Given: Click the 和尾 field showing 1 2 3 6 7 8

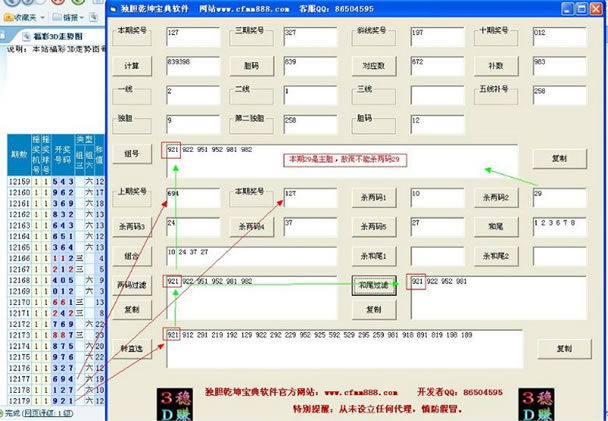Looking at the screenshot, I should [x=559, y=228].
